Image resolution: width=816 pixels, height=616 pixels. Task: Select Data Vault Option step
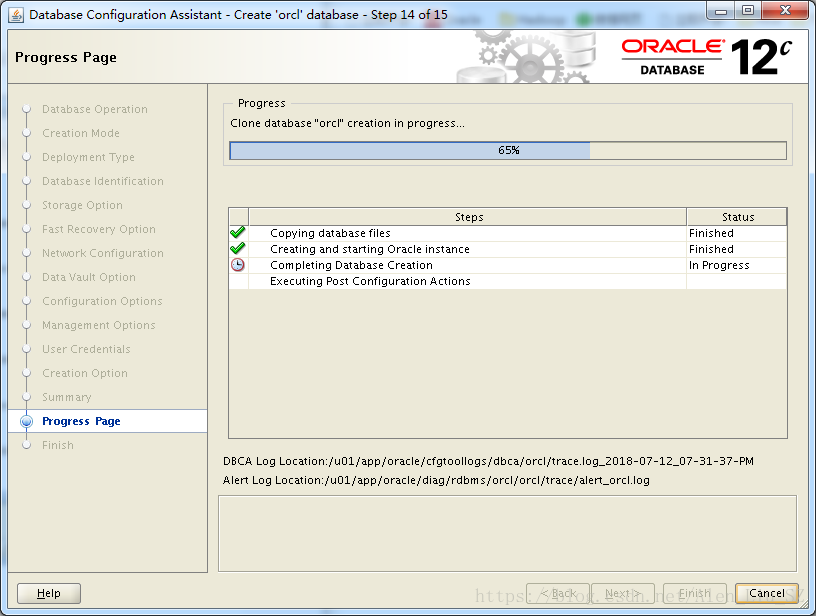88,277
